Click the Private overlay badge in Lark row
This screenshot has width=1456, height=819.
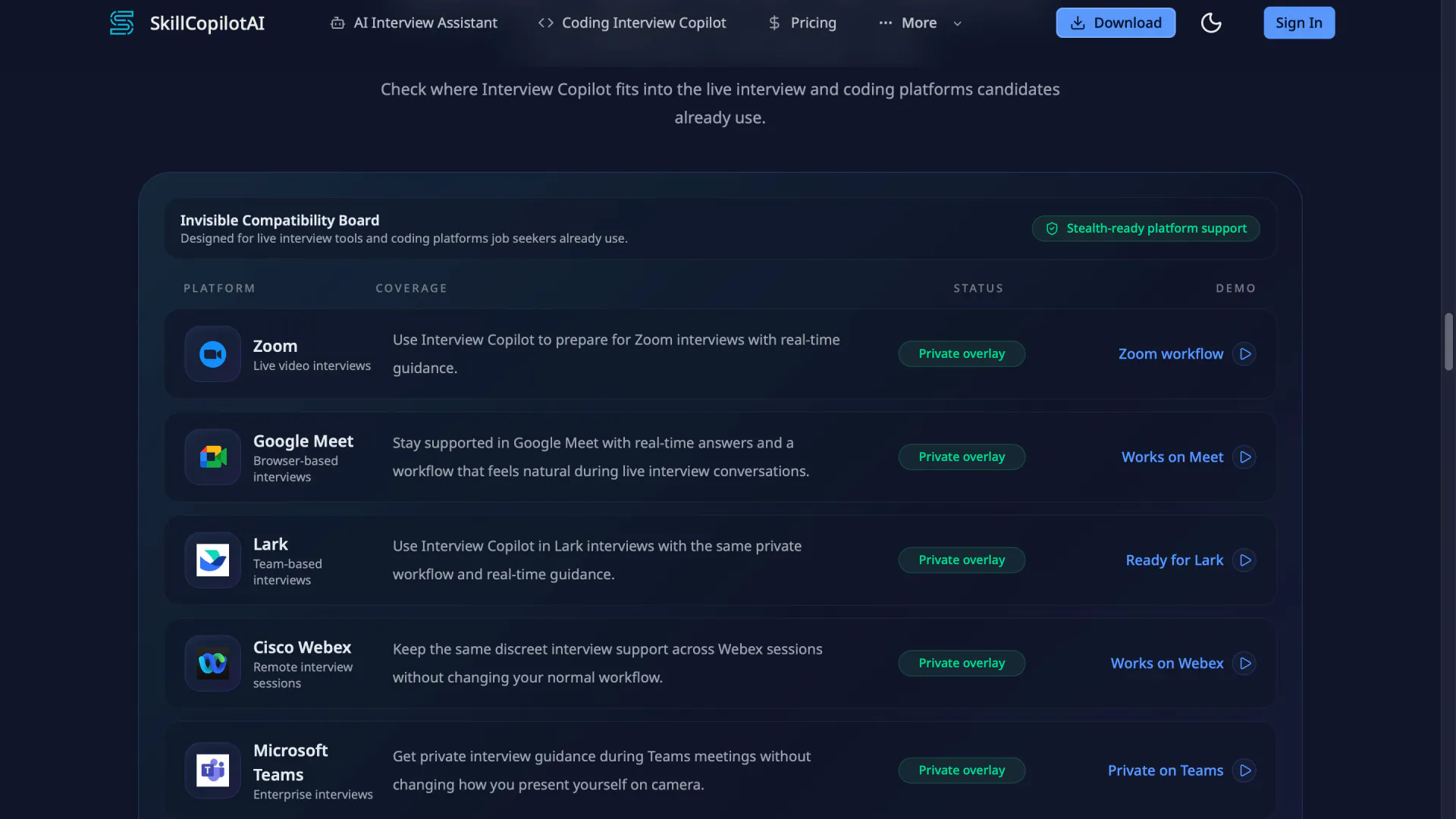(x=962, y=560)
